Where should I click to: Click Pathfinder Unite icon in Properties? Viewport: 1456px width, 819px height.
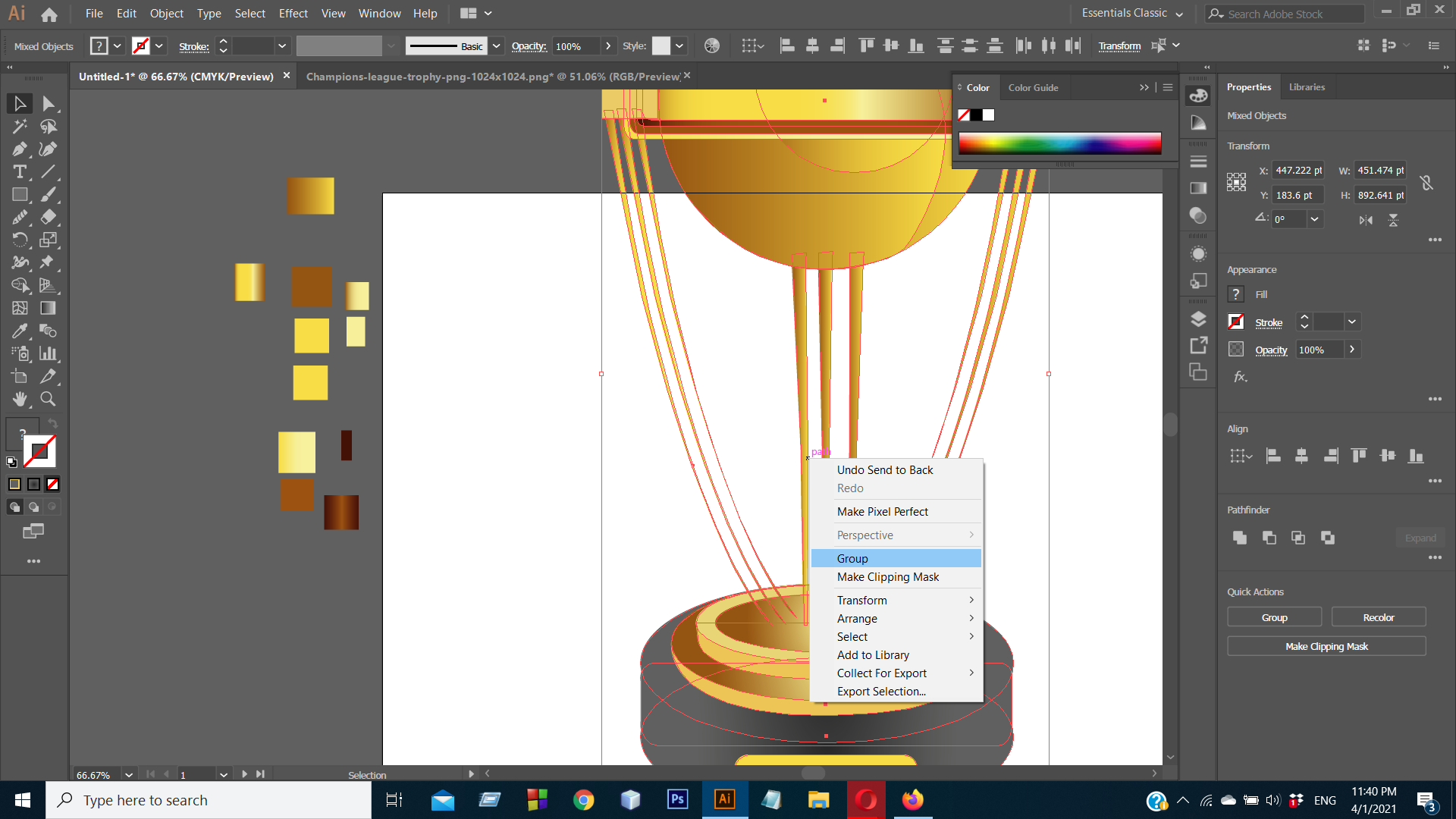(x=1240, y=538)
